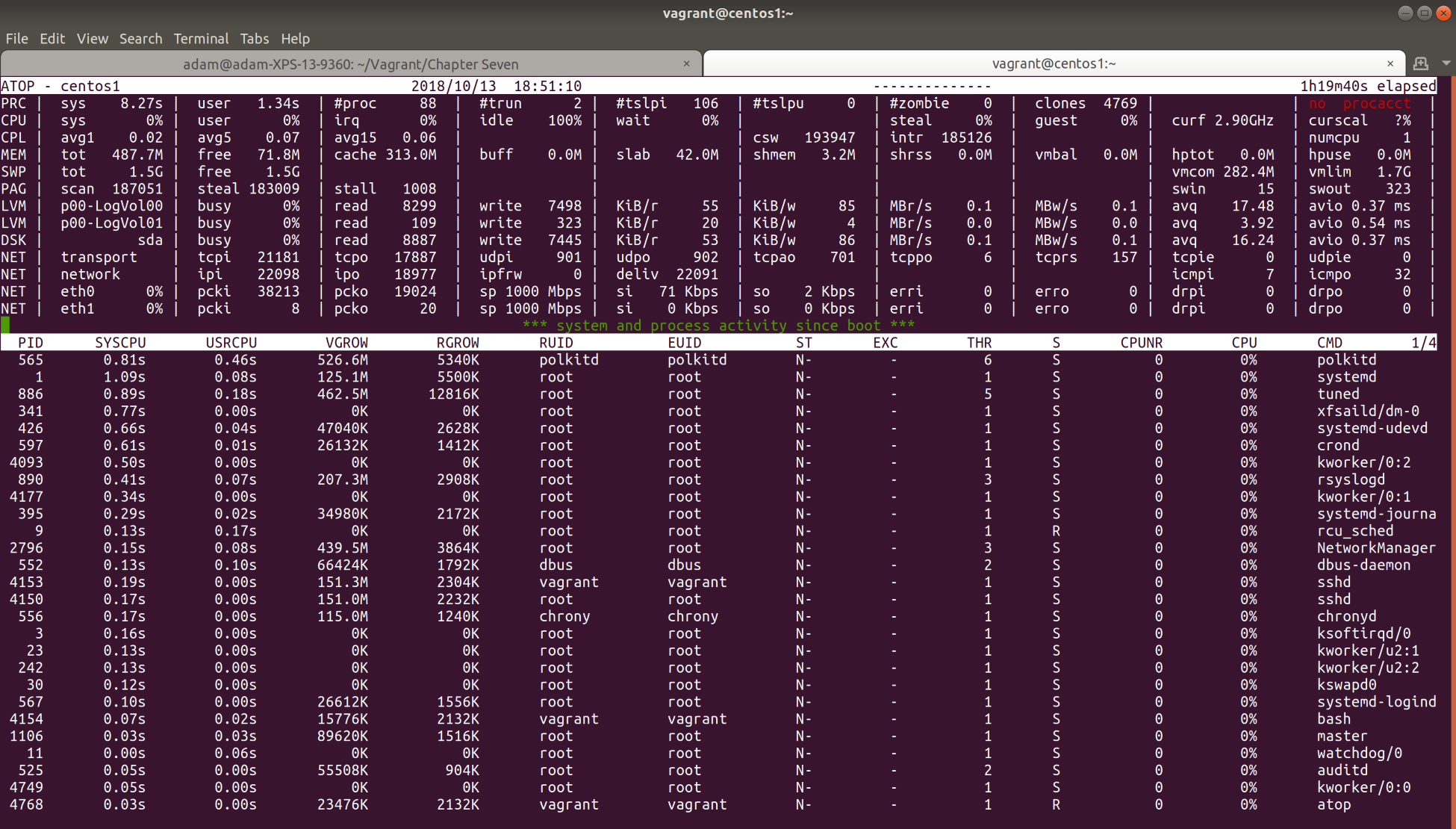The image size is (1456, 829).
Task: Open the Tabs menu
Action: [254, 39]
